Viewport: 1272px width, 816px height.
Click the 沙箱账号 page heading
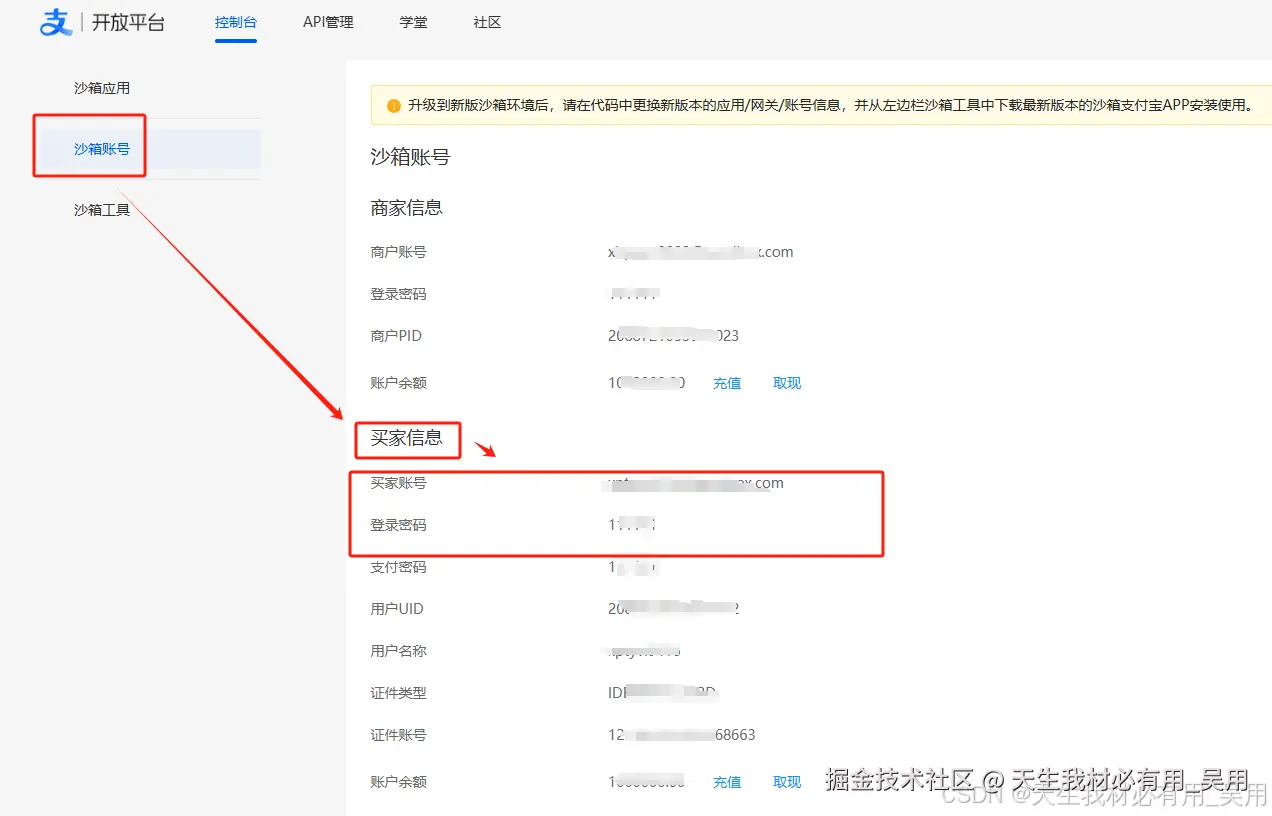point(410,157)
